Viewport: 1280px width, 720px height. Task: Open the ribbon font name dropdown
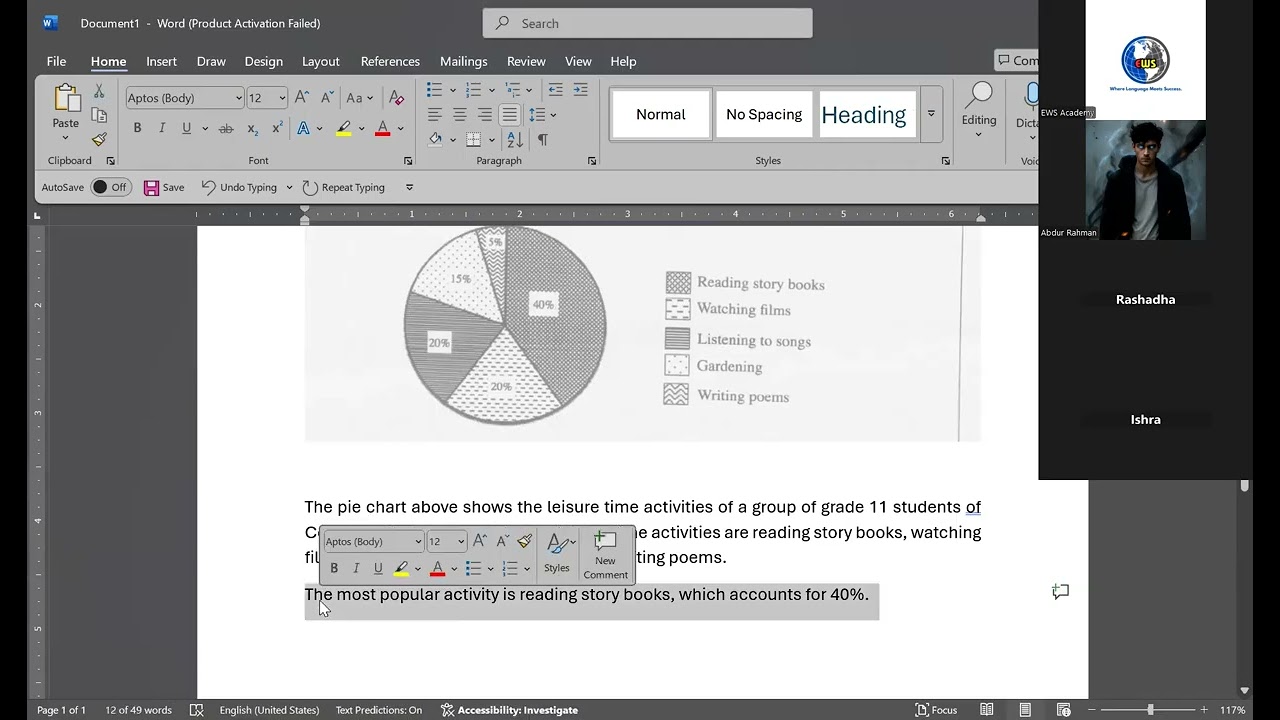pyautogui.click(x=238, y=98)
